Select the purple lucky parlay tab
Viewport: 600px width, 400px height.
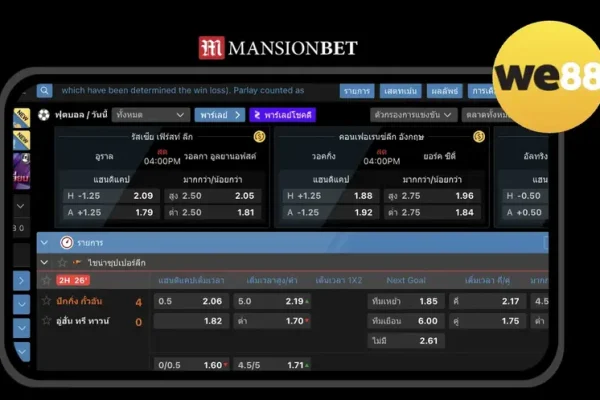coord(283,115)
